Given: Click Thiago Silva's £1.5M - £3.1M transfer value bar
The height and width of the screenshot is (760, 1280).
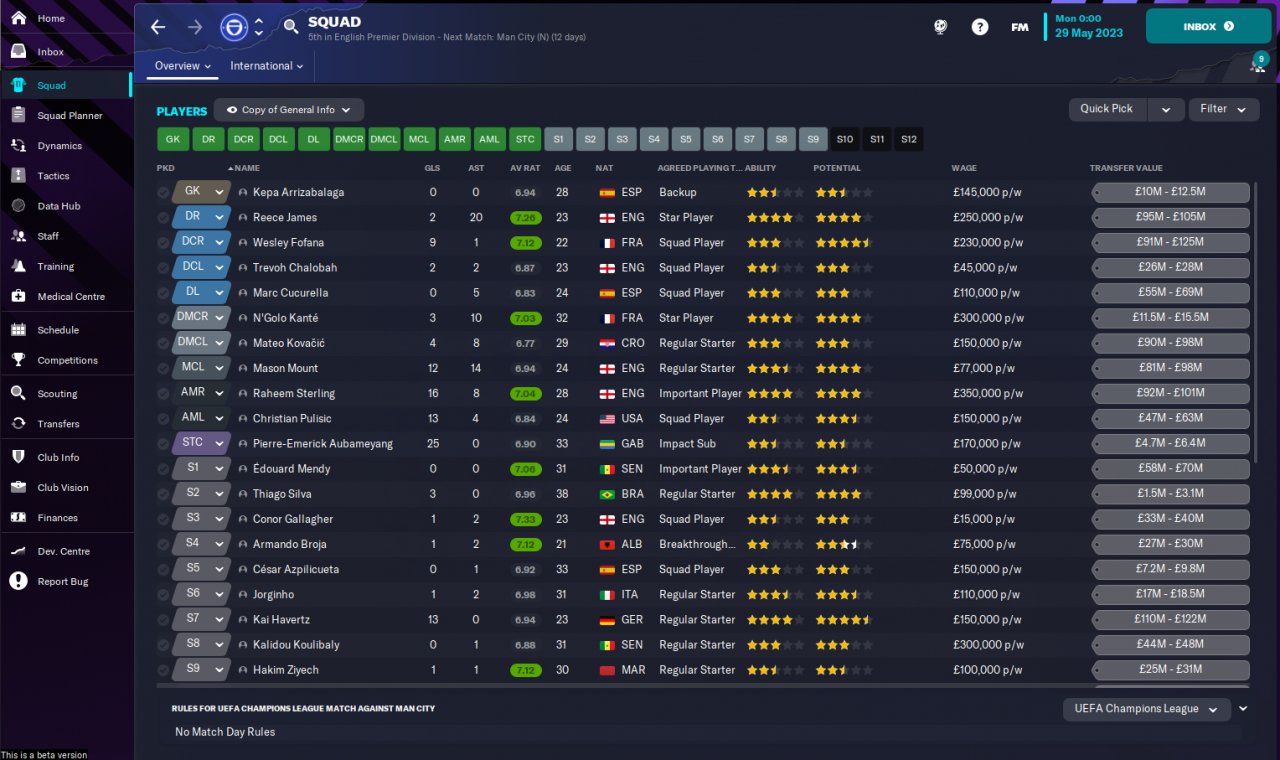Looking at the screenshot, I should click(1170, 494).
